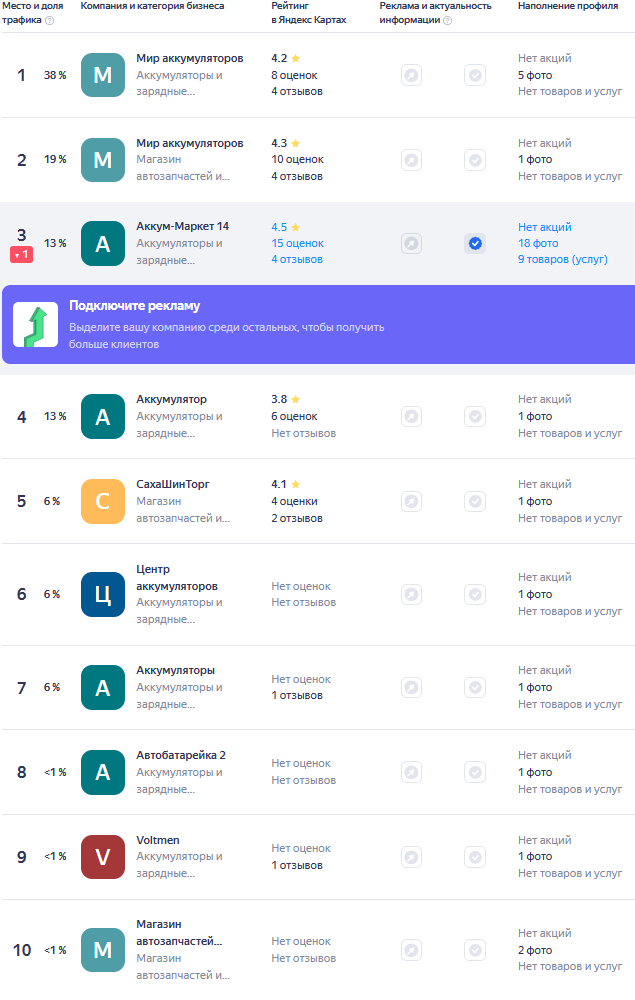Click the company name 'Автобатарейка 2'
This screenshot has width=635, height=1000.
(181, 755)
